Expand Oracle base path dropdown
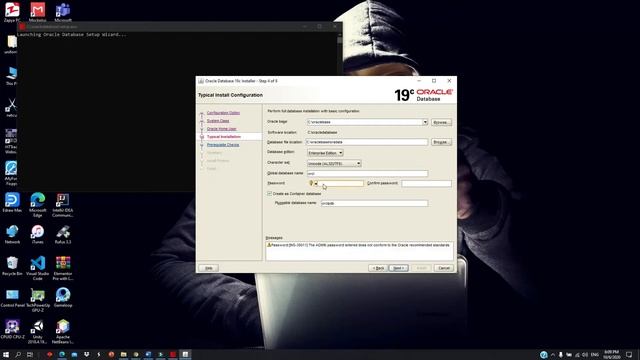 click(425, 122)
